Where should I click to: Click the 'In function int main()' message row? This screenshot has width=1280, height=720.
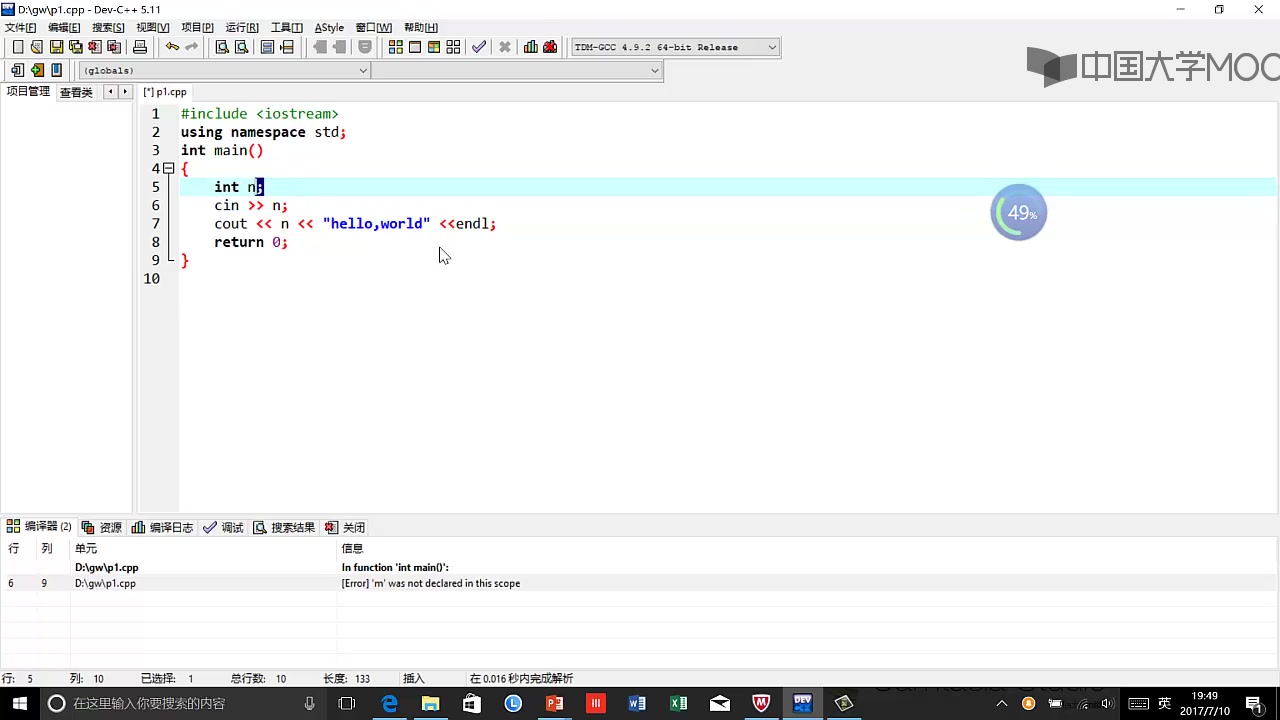395,567
